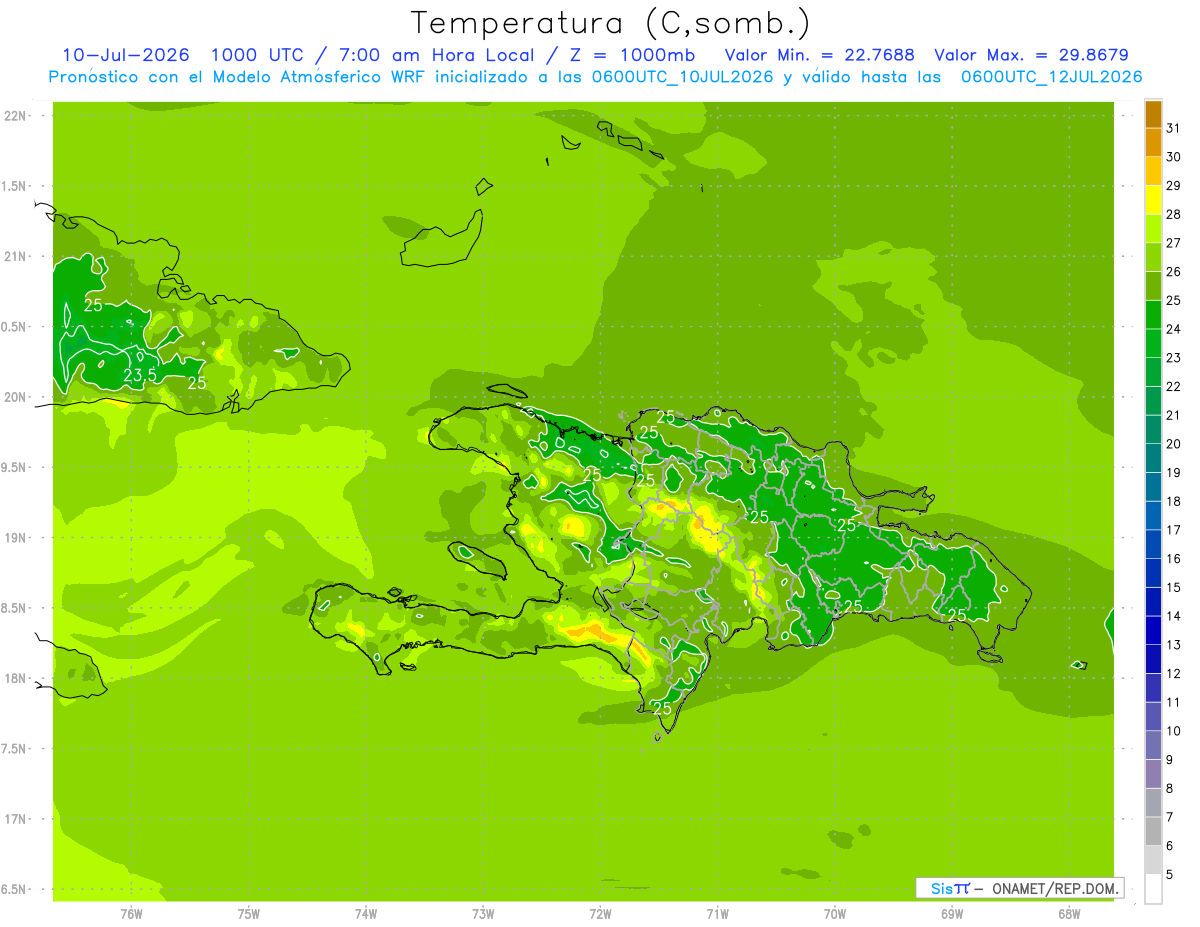The height and width of the screenshot is (927, 1200).
Task: Click the legend value "20"
Action: pyautogui.click(x=1174, y=444)
